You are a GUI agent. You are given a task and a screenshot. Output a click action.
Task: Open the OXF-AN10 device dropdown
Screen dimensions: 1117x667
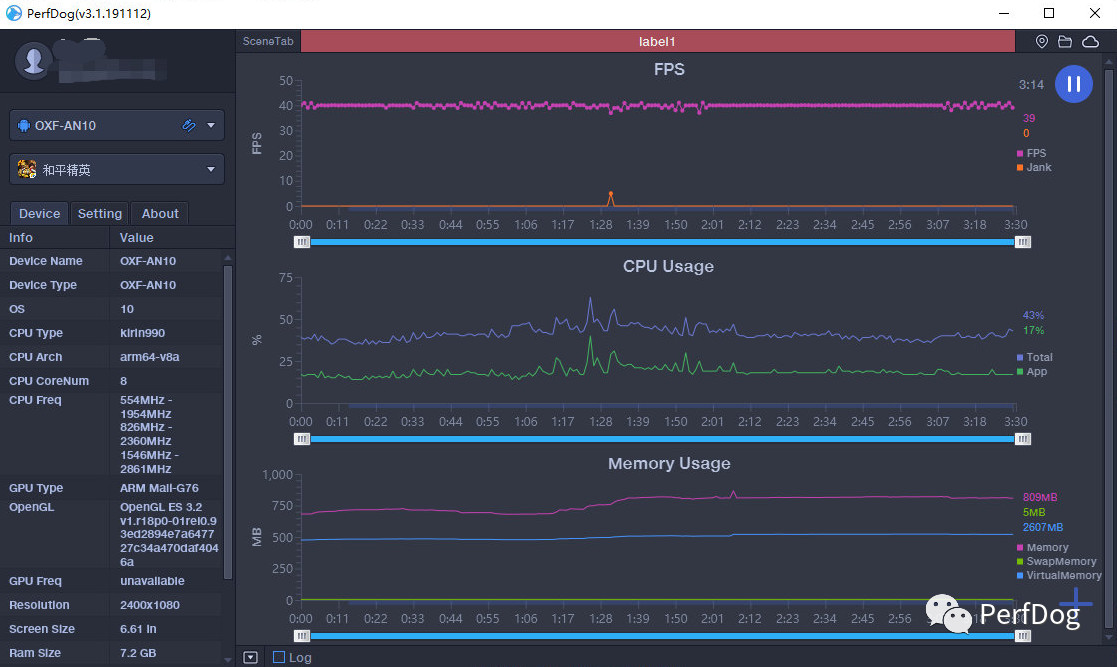pos(211,126)
